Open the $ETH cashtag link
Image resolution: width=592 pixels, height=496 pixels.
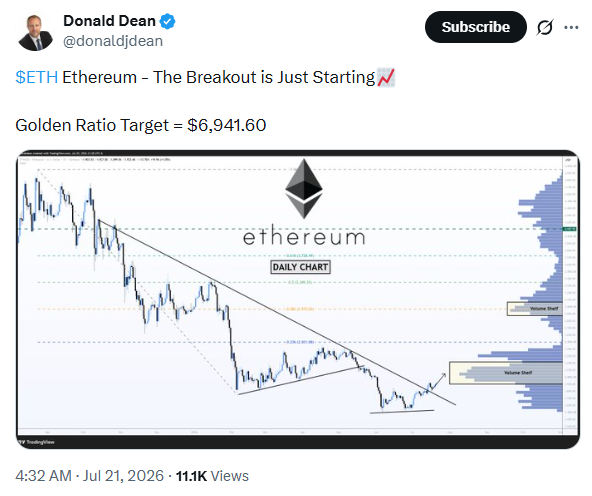37,77
